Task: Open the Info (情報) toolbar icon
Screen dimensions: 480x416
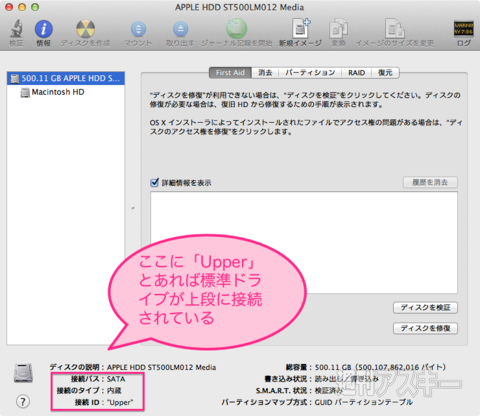Action: pos(43,29)
